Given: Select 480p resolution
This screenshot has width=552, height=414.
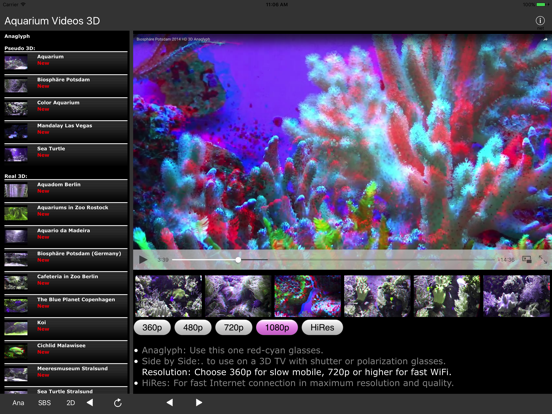Looking at the screenshot, I should pyautogui.click(x=193, y=327).
